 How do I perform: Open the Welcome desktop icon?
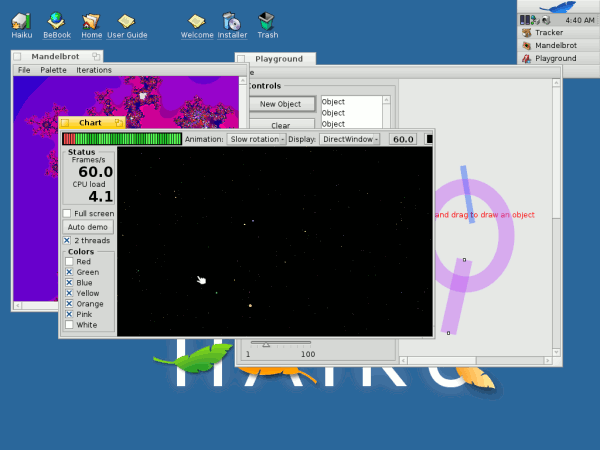(197, 21)
